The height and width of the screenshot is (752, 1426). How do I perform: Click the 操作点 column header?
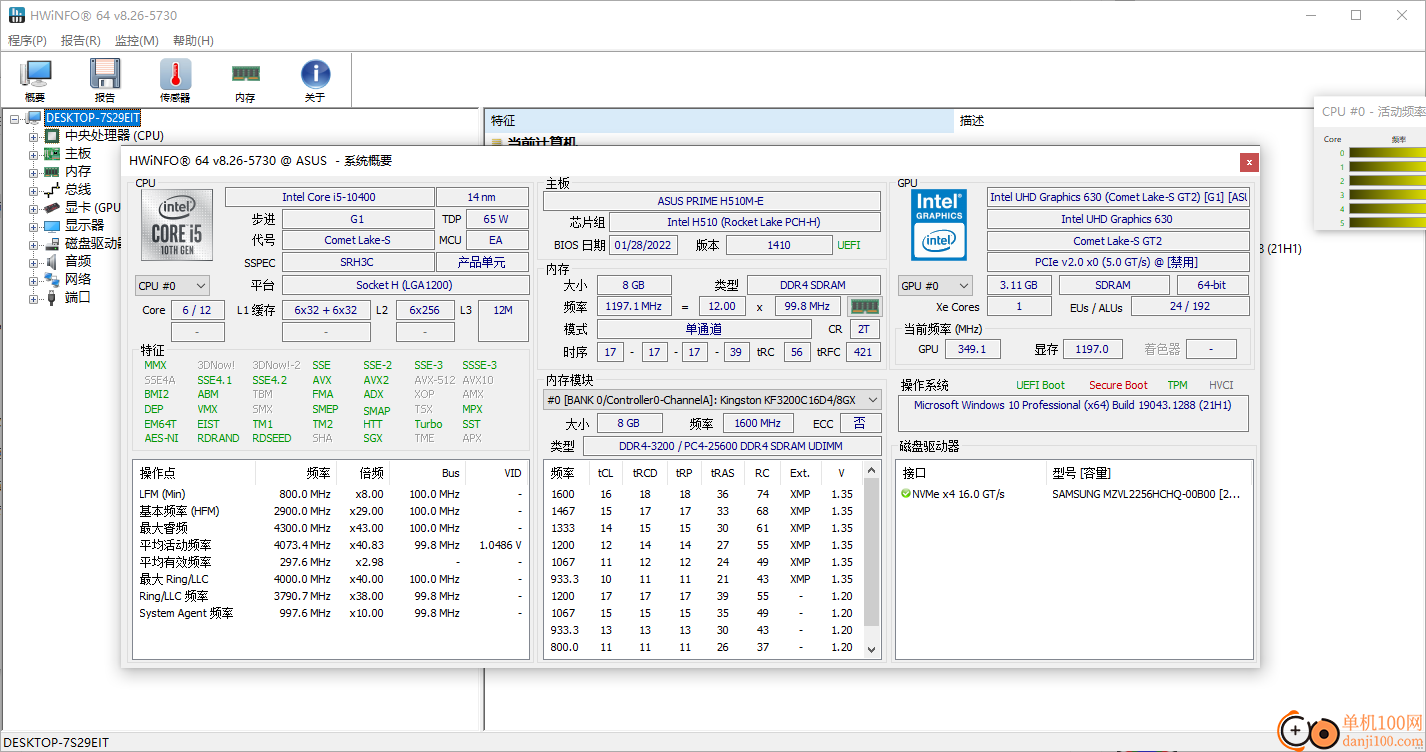(194, 473)
